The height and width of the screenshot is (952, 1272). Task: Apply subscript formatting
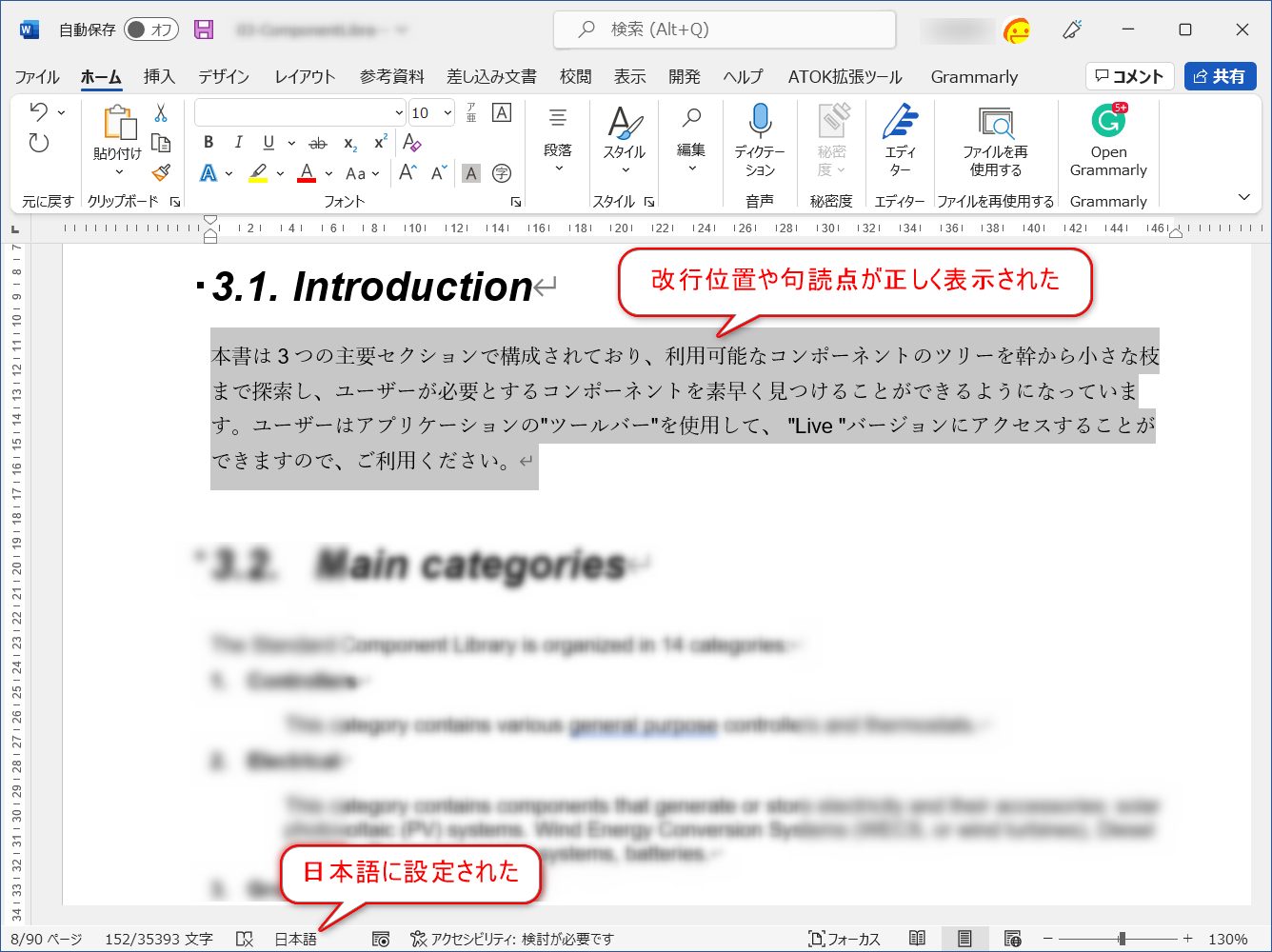point(350,143)
